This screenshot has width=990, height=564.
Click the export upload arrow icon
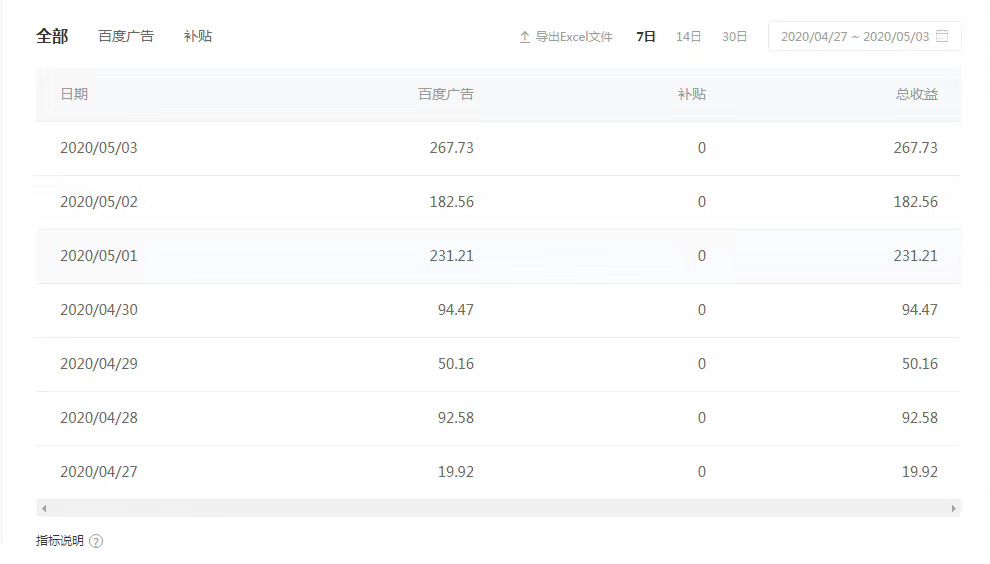click(524, 37)
